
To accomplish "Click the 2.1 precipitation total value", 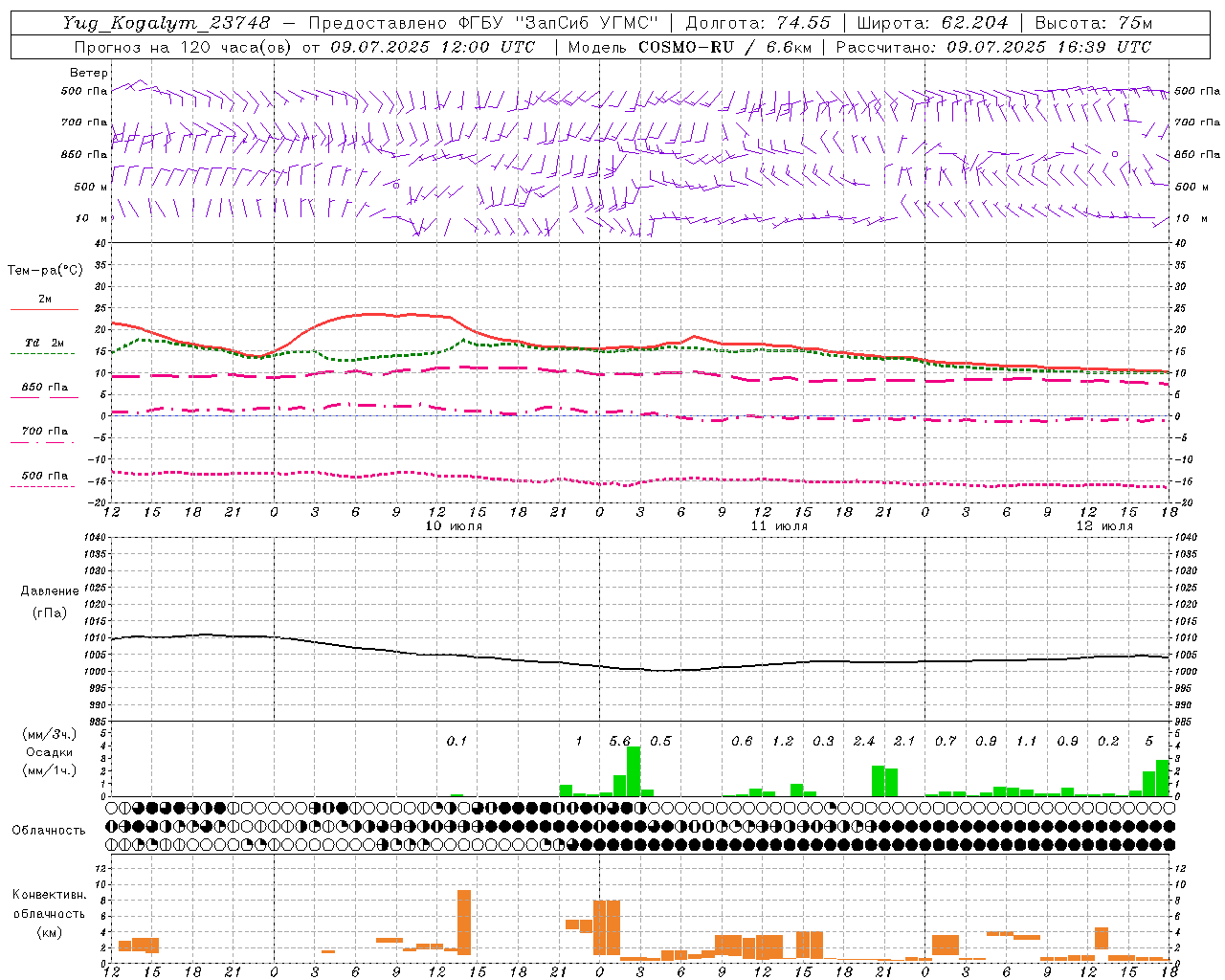I will [x=904, y=742].
